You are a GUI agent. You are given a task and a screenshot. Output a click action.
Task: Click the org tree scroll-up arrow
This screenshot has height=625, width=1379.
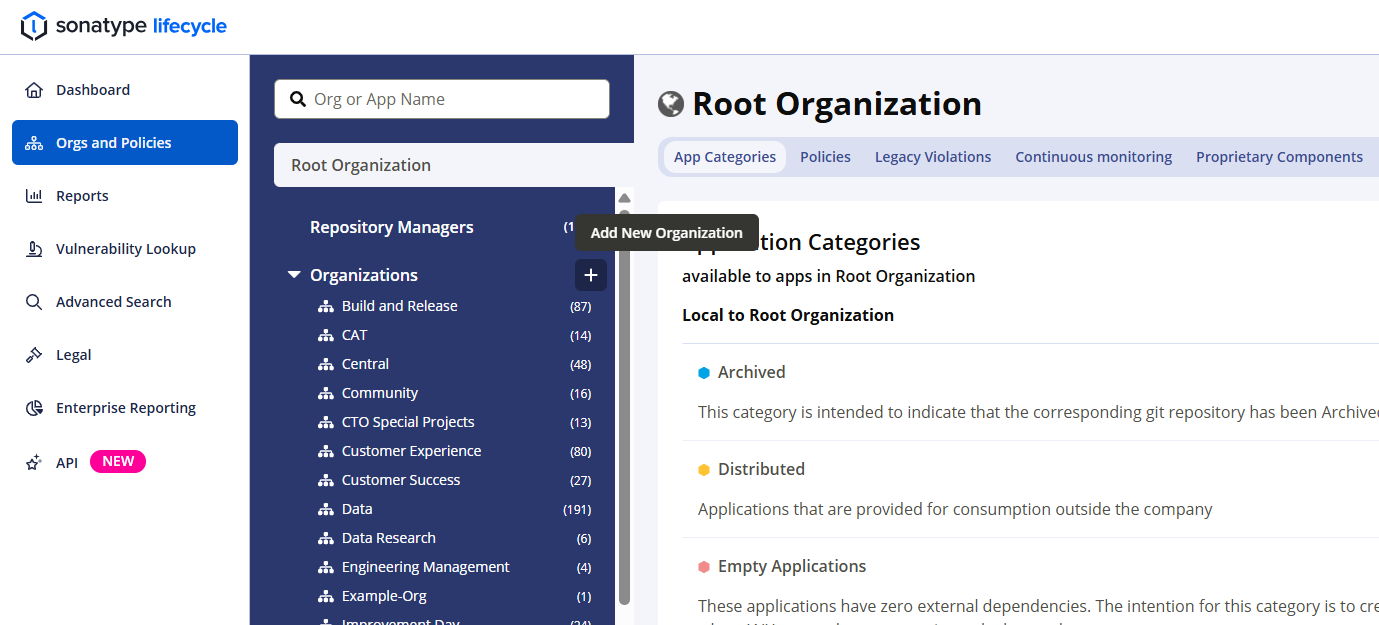coord(625,198)
